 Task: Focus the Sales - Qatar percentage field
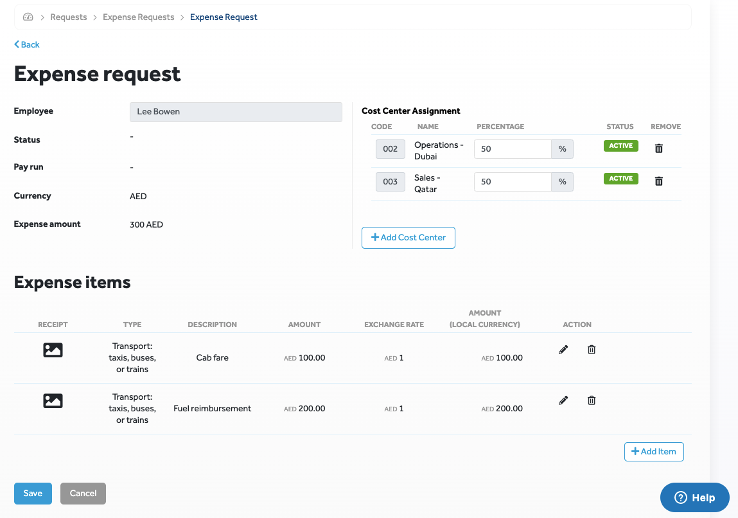[512, 182]
